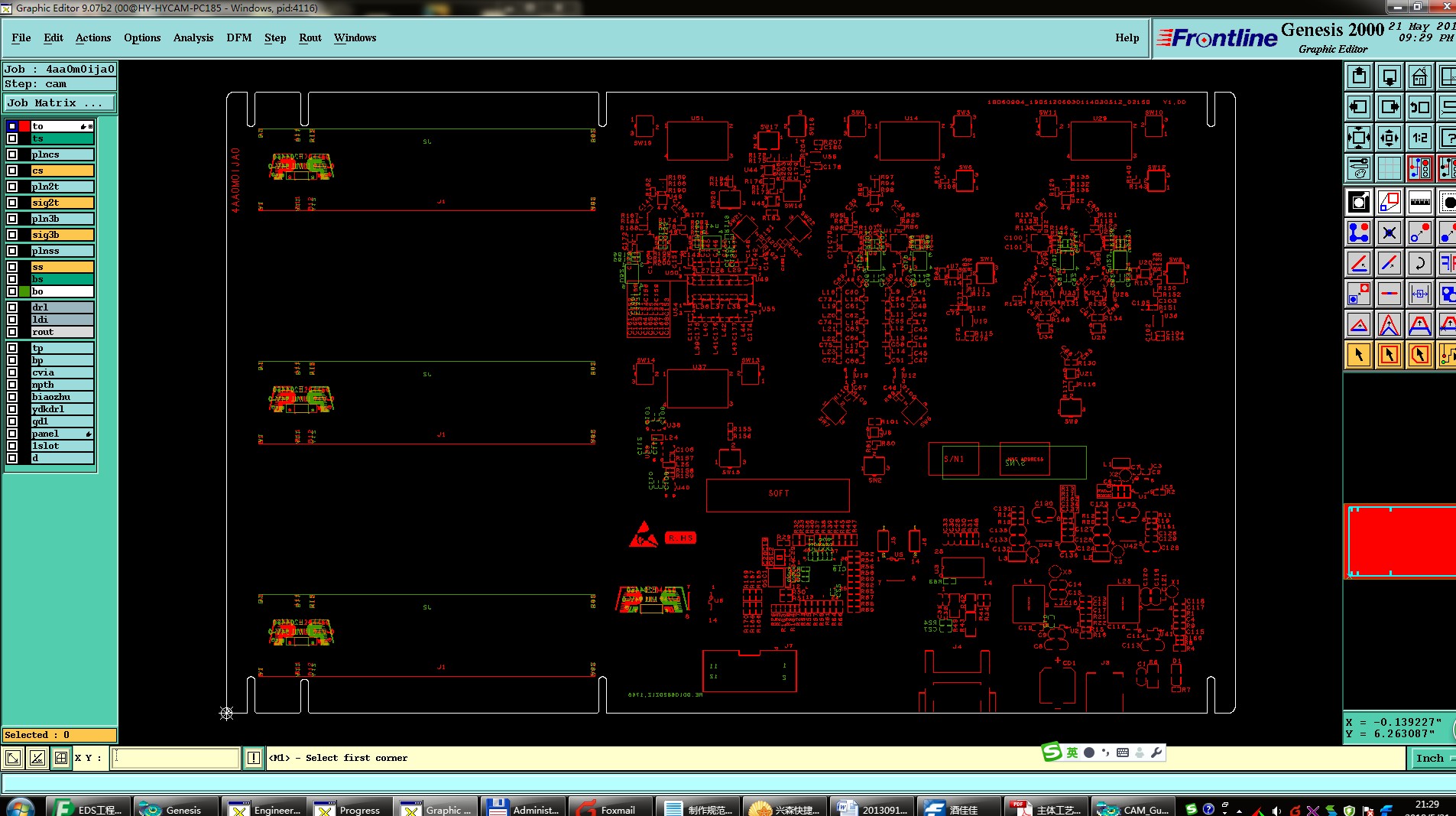Click the small red triangle over blue line icon
Viewport: 1456px width, 816px height.
1358,324
